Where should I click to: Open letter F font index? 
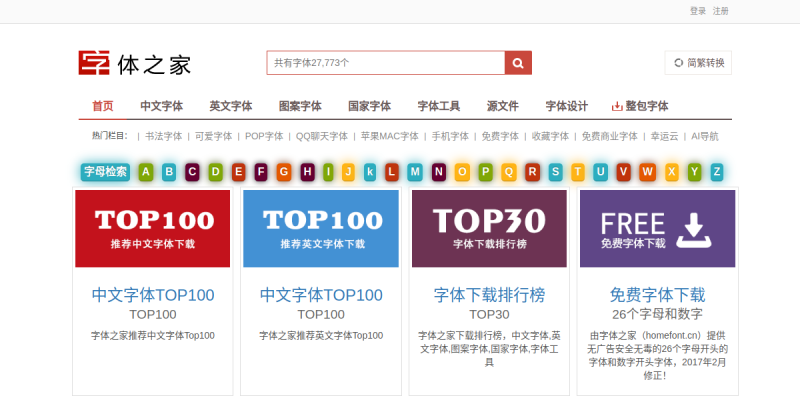click(x=261, y=172)
